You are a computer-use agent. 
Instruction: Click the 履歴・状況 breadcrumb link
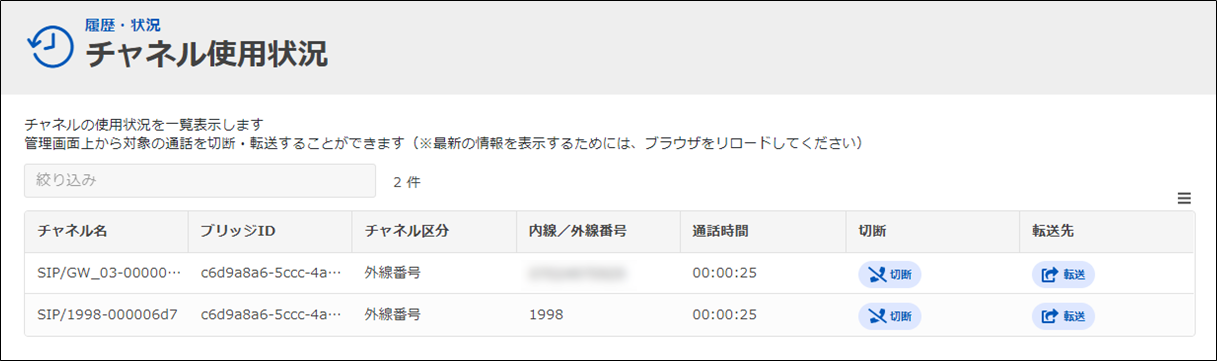click(122, 25)
